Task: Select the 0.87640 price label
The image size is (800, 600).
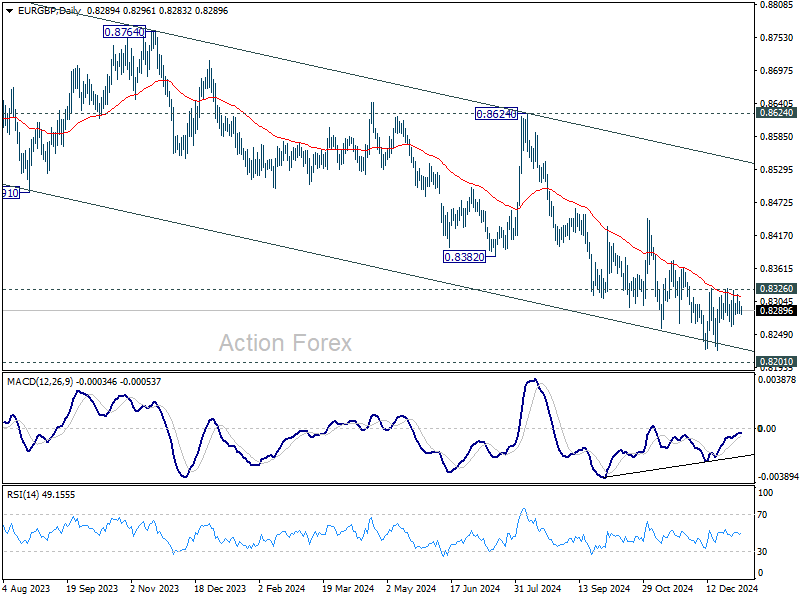Action: click(124, 32)
